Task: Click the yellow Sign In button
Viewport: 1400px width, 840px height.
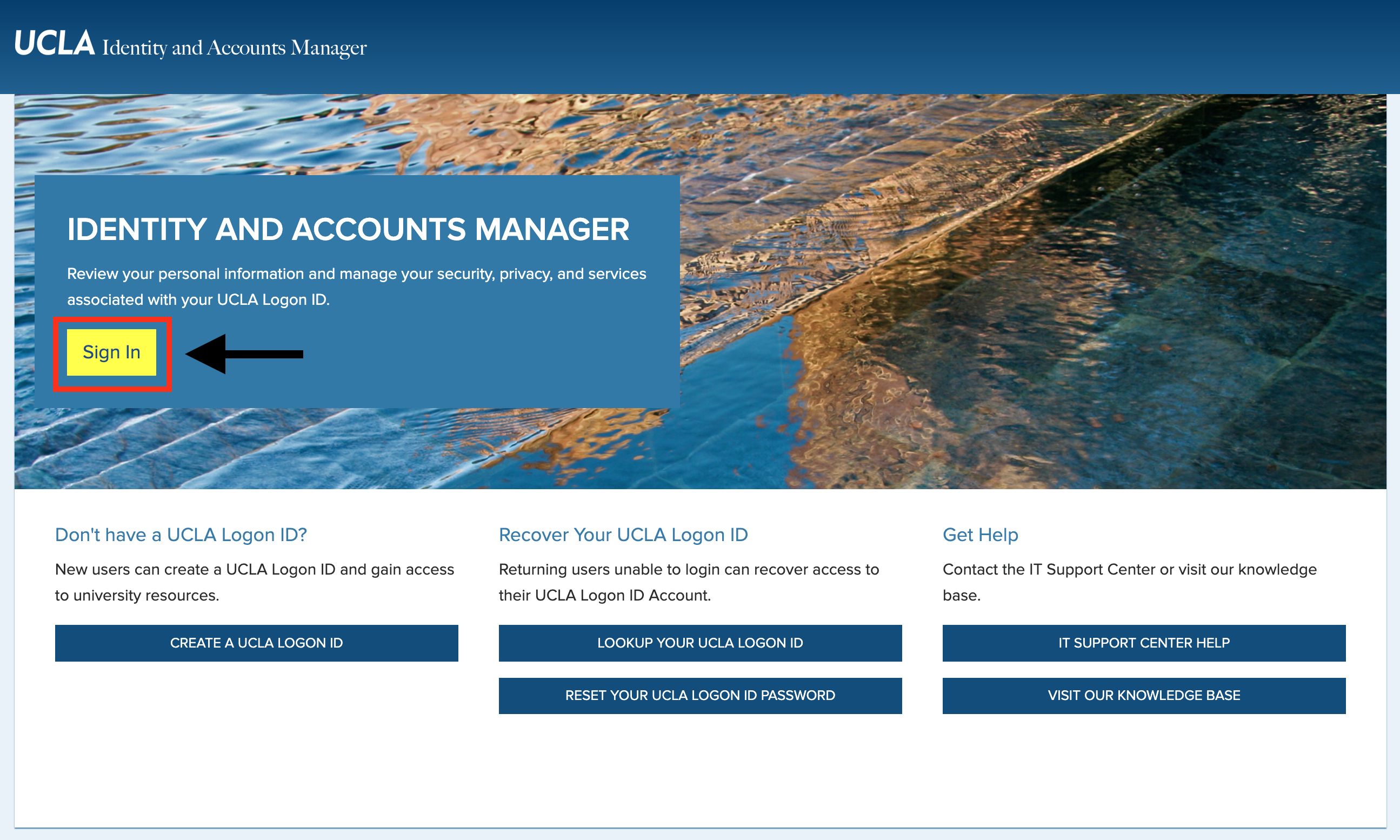Action: click(111, 352)
